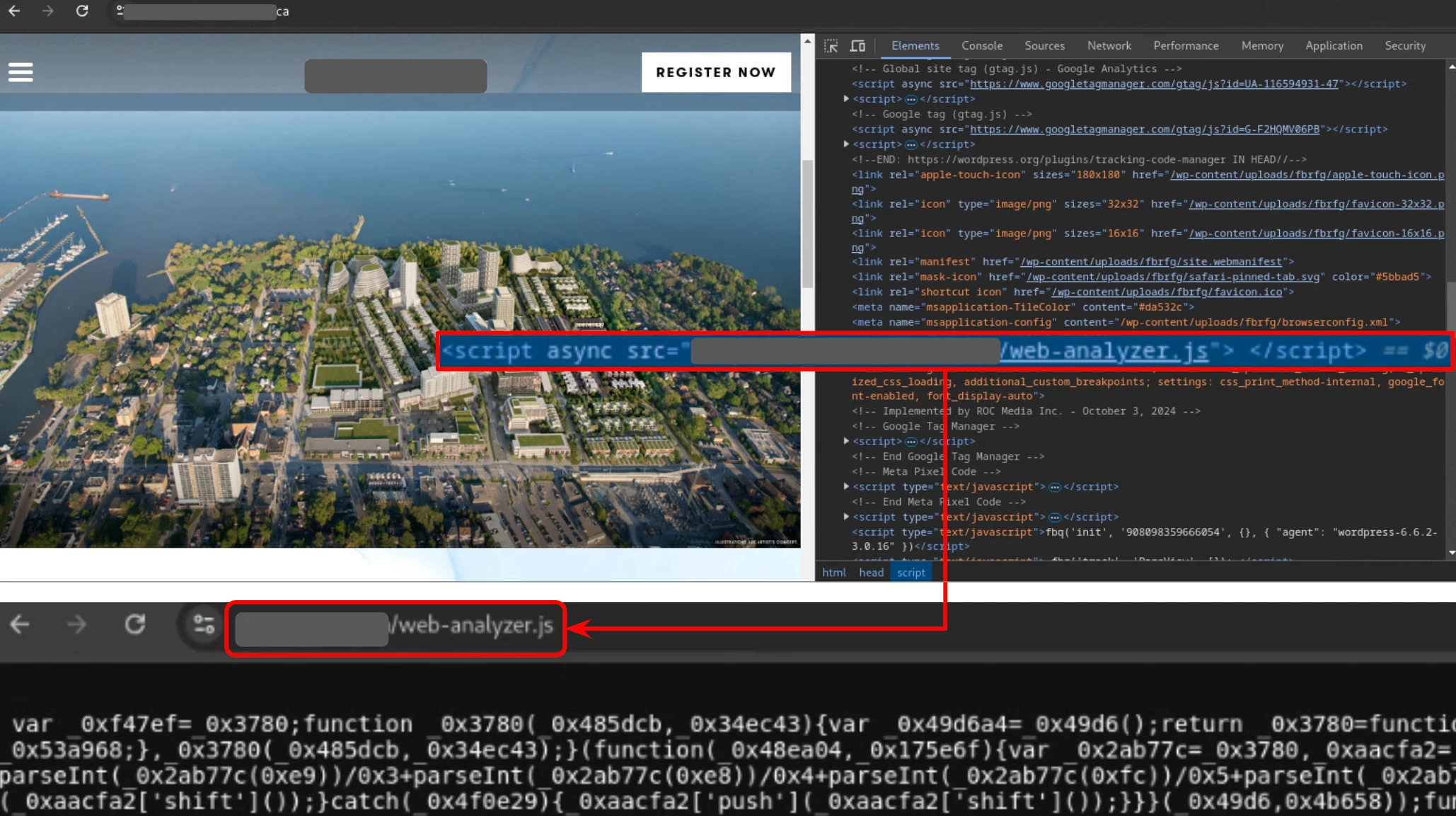Image resolution: width=1456 pixels, height=816 pixels.
Task: Reload the page in top browser window
Action: point(82,11)
